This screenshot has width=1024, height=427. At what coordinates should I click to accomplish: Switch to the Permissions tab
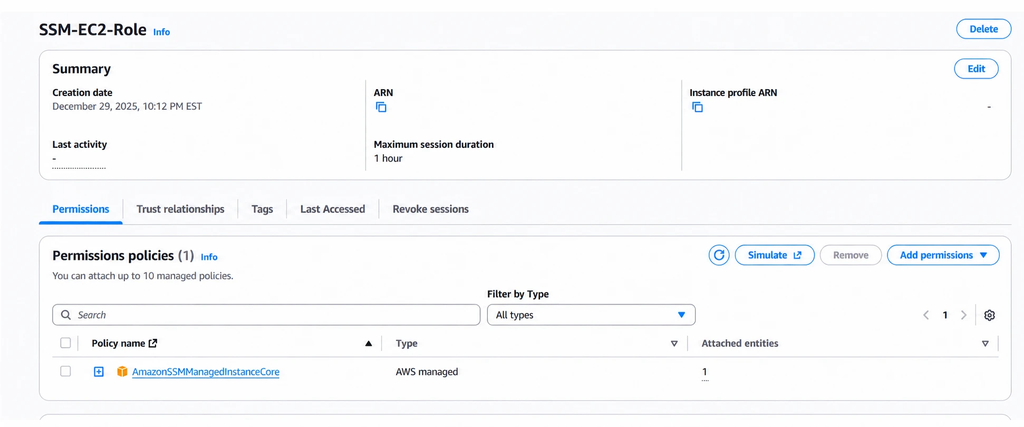tap(81, 210)
